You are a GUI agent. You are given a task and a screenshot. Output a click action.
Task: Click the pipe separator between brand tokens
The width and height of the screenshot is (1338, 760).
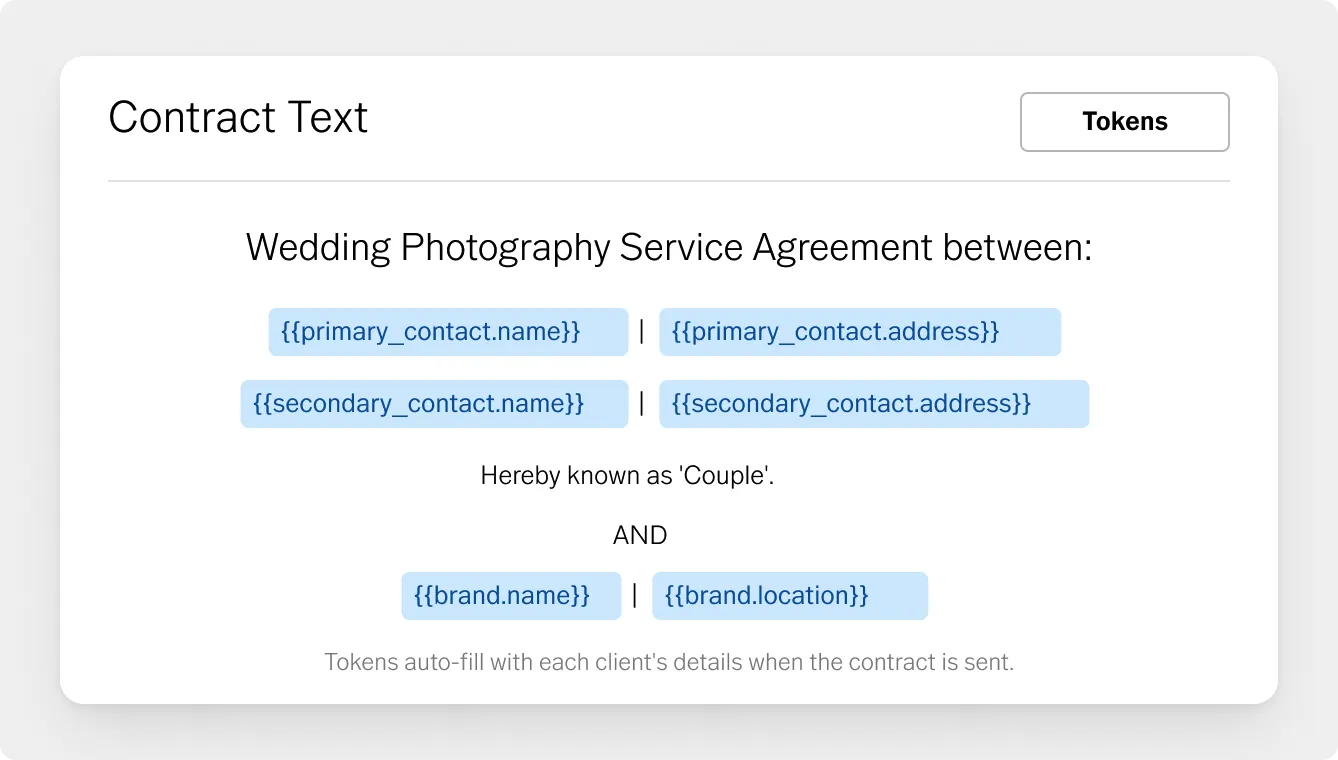click(635, 596)
